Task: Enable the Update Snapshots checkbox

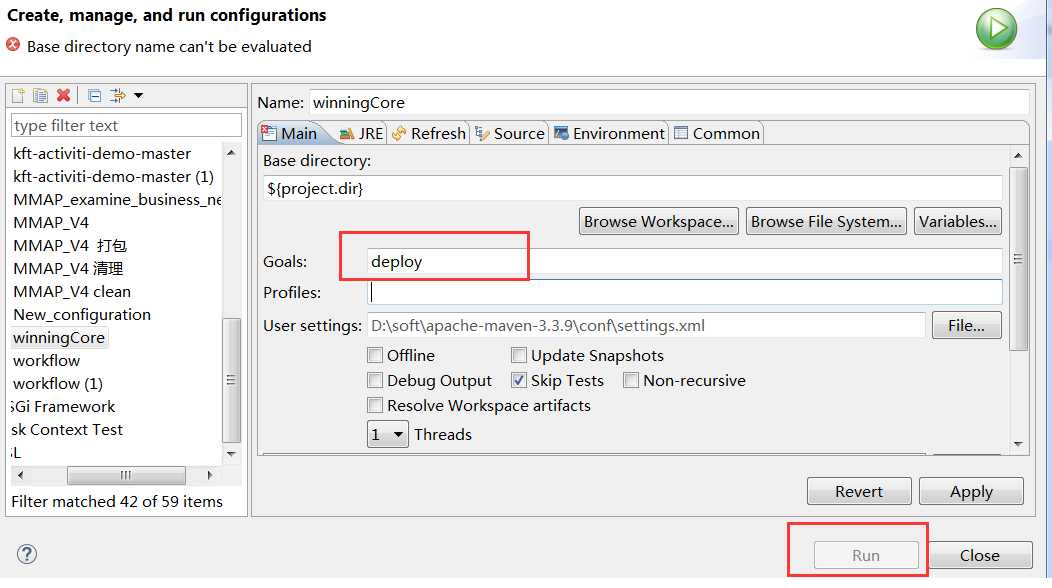Action: pos(519,354)
